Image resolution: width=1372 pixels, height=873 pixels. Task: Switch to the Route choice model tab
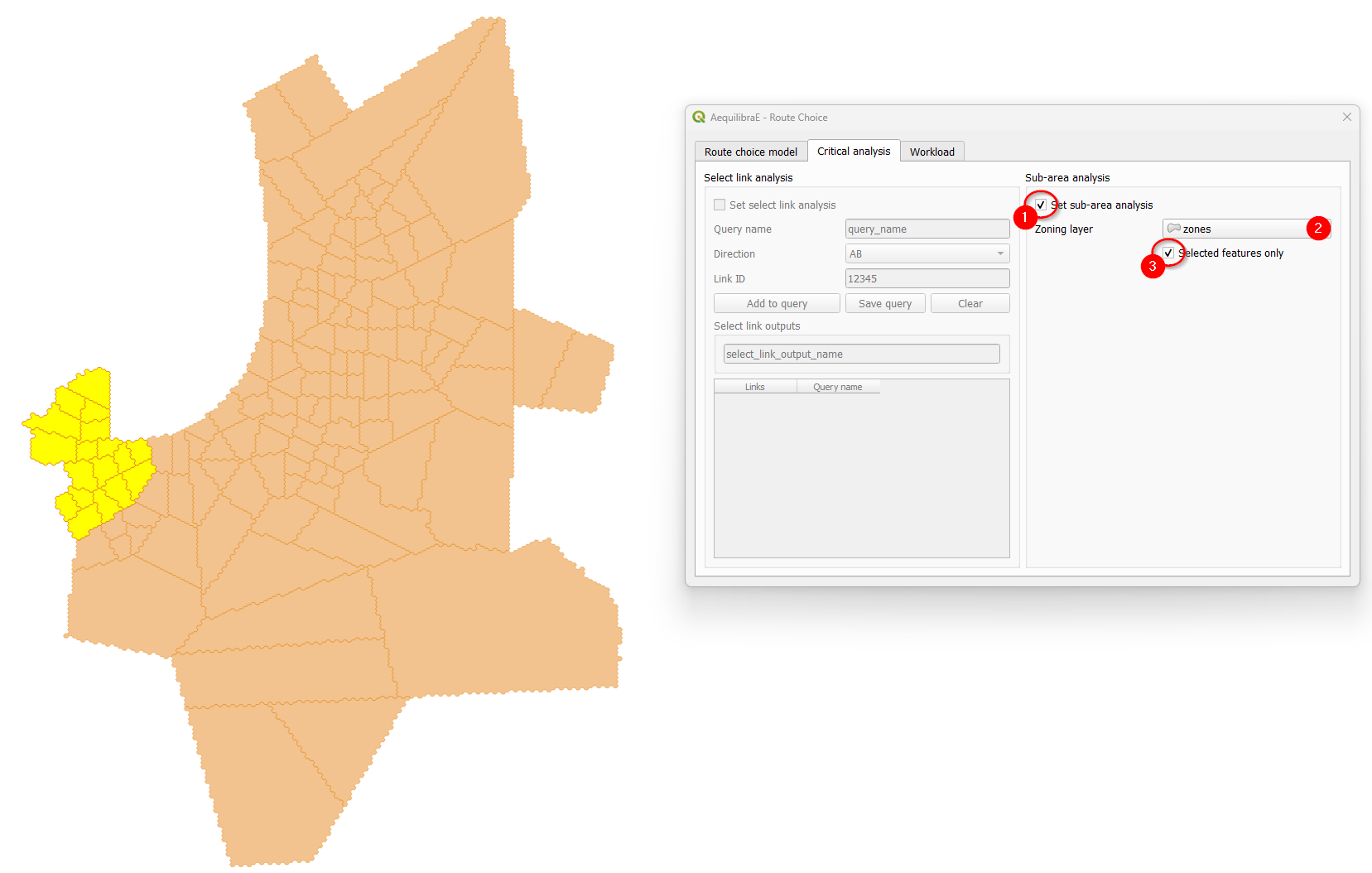(749, 151)
